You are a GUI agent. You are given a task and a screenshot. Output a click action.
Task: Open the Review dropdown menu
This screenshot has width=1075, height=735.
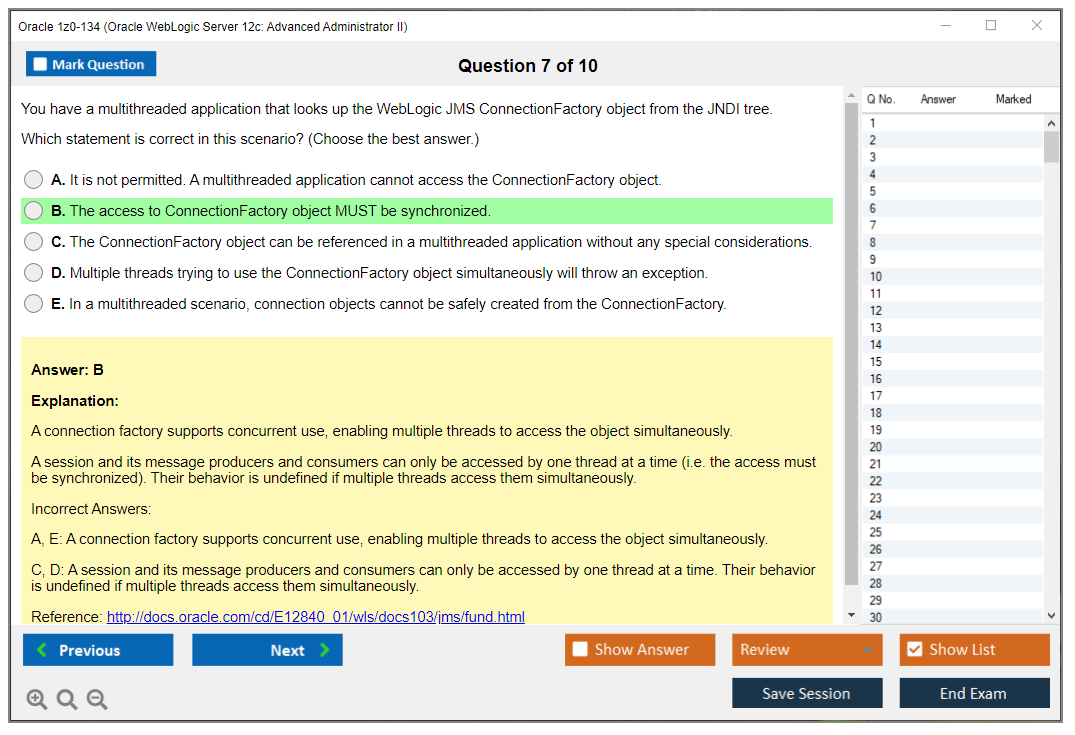click(806, 650)
